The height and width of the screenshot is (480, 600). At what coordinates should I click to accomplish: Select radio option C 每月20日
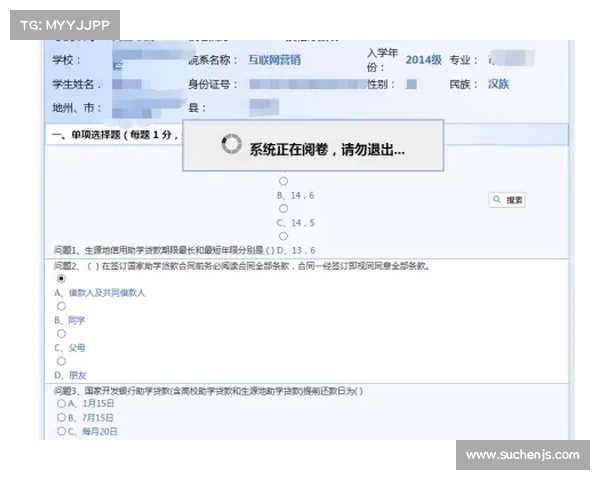61,431
